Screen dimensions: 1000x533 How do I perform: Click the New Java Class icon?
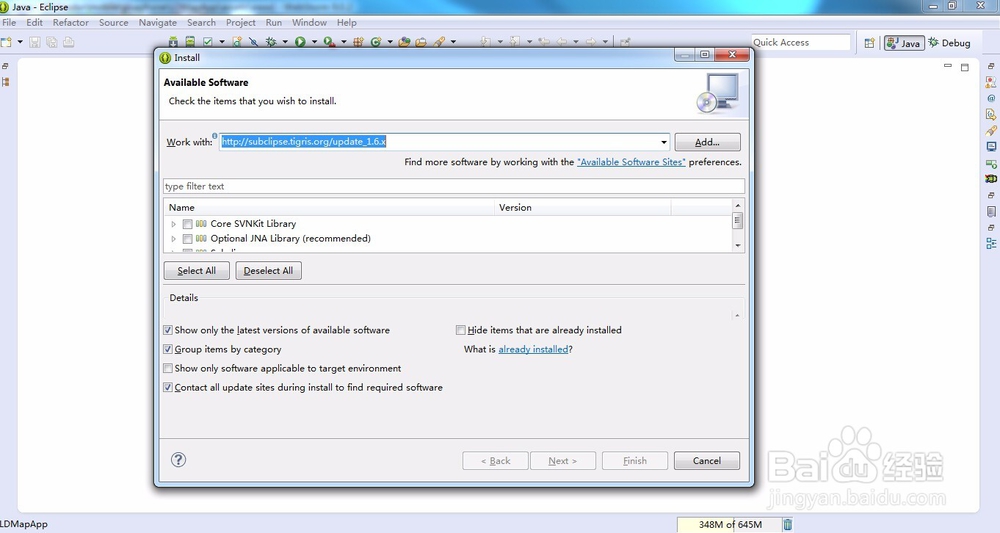coord(376,42)
